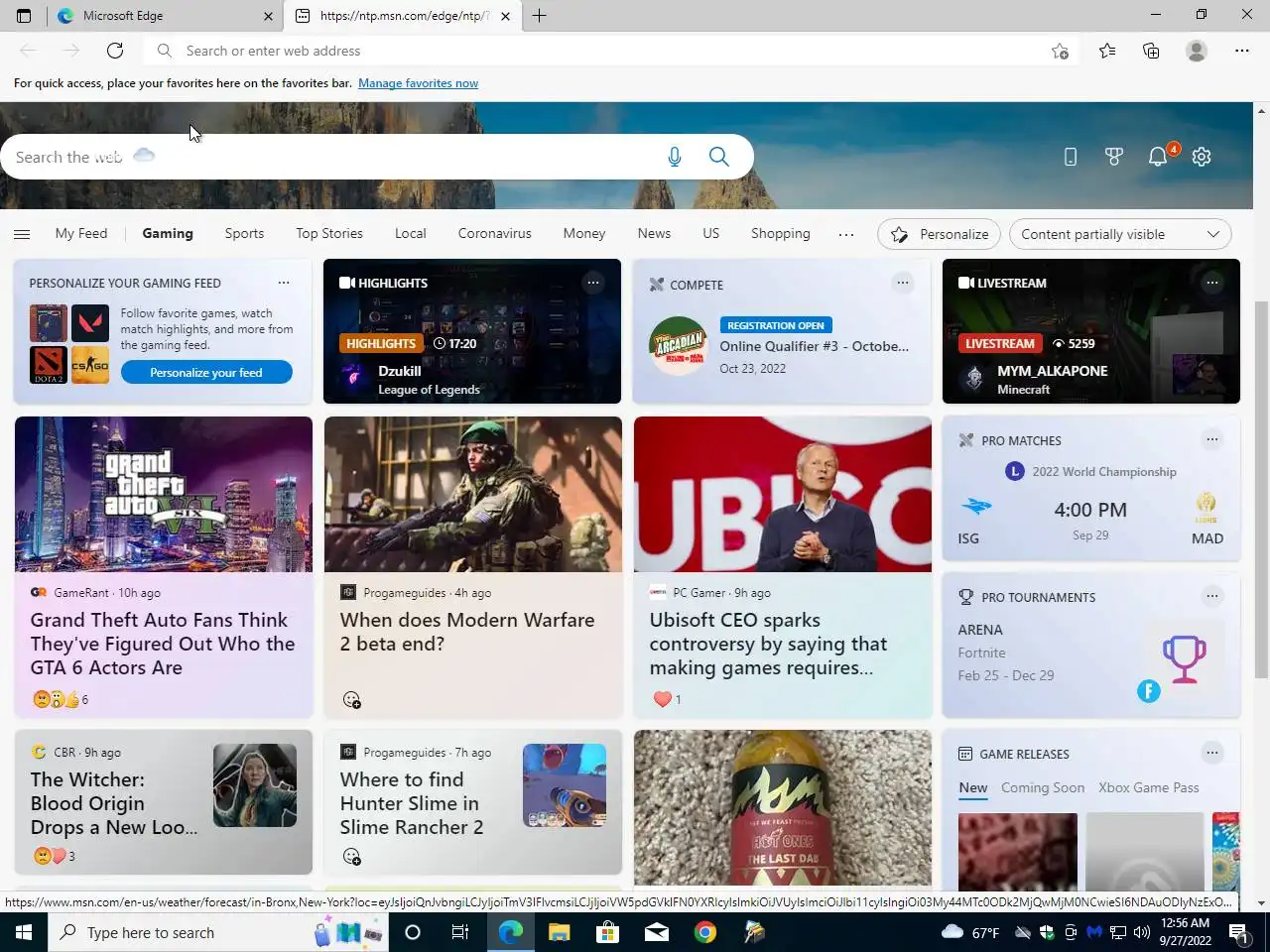Open Mail app from taskbar
This screenshot has height=952, width=1270.
(x=657, y=932)
